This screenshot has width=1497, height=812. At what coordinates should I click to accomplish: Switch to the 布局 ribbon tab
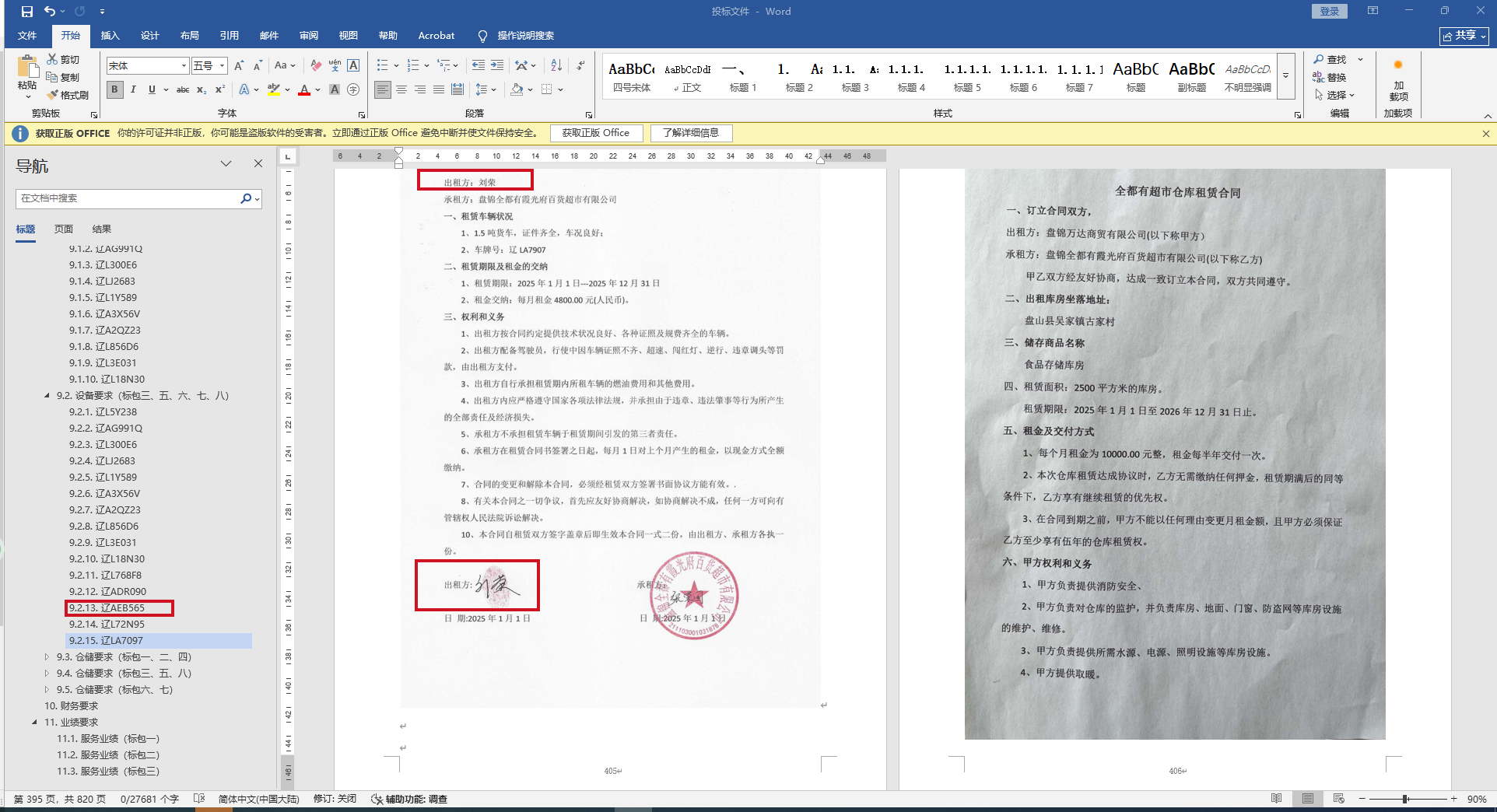tap(190, 36)
